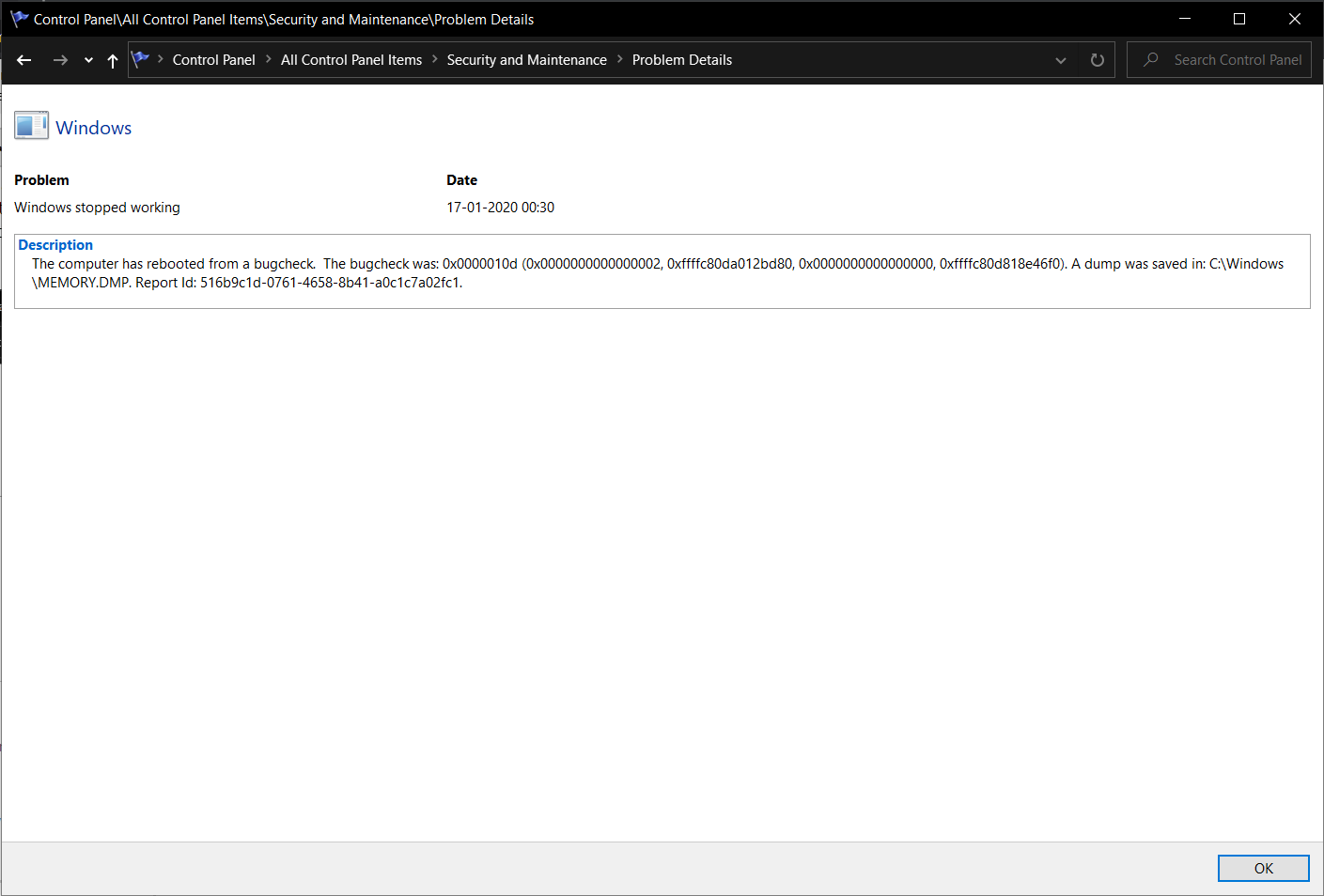Click the Date column label
Viewport: 1324px width, 896px height.
pos(461,180)
